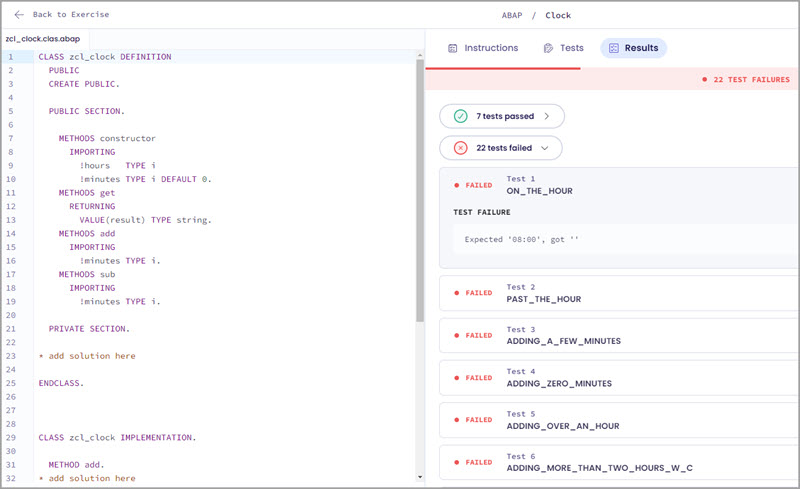Image resolution: width=800 pixels, height=490 pixels.
Task: Click the red failed X icon
Action: tap(460, 148)
